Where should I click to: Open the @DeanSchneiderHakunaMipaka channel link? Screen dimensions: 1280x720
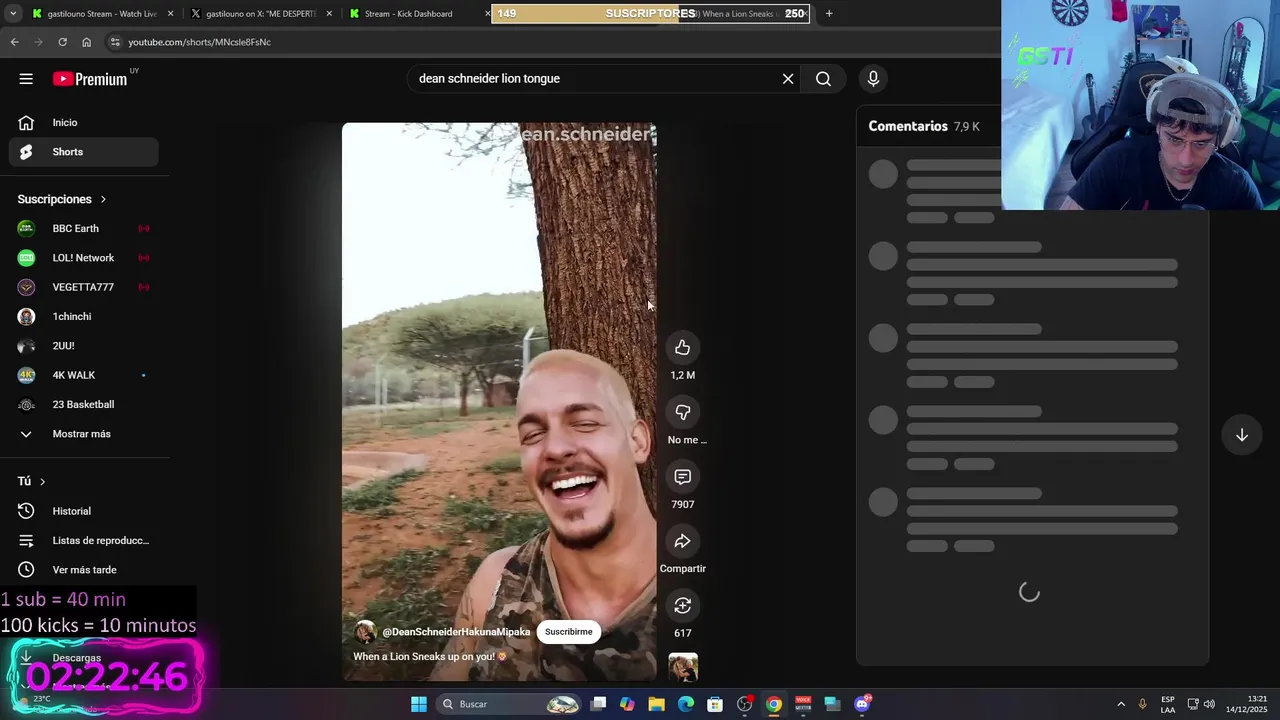click(x=456, y=632)
